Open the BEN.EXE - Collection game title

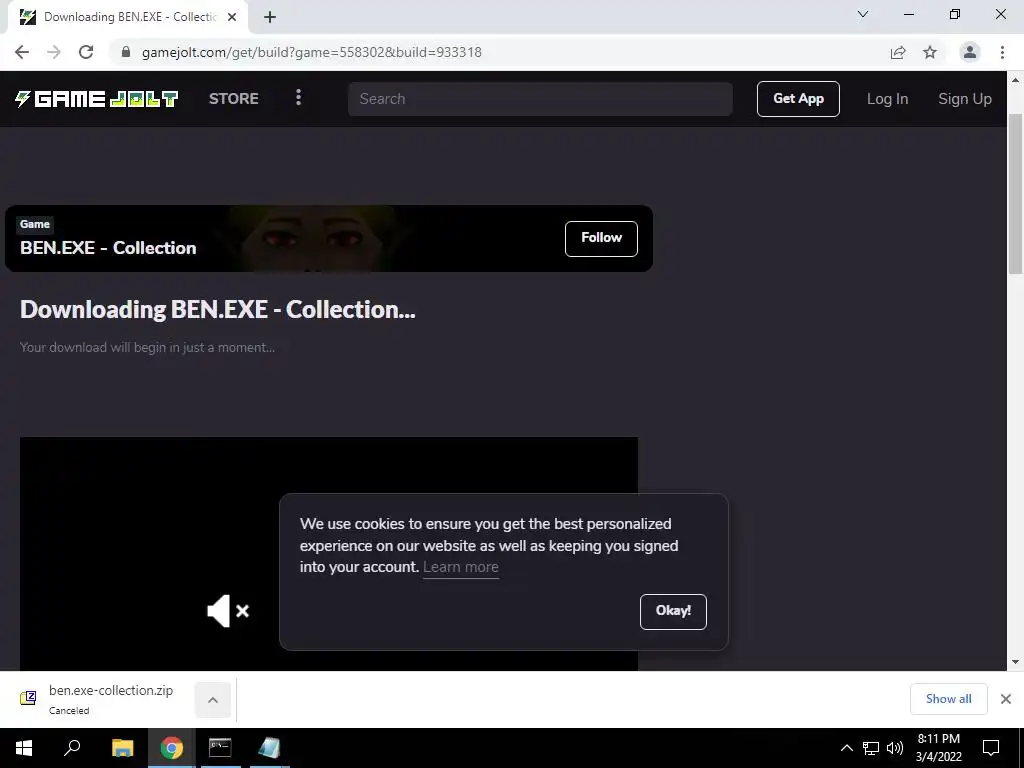pos(108,248)
